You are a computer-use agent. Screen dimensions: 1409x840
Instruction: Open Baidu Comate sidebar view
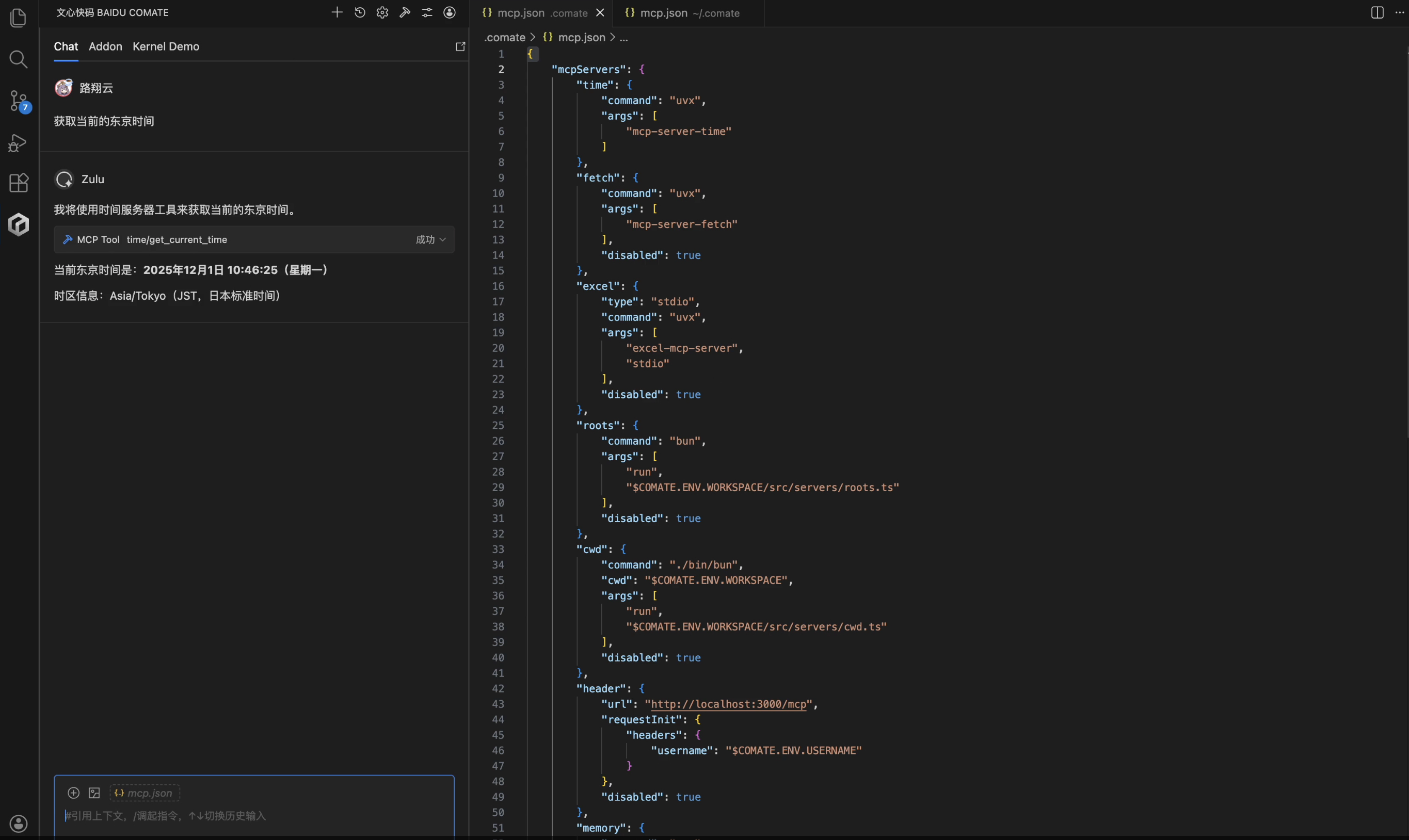19,225
